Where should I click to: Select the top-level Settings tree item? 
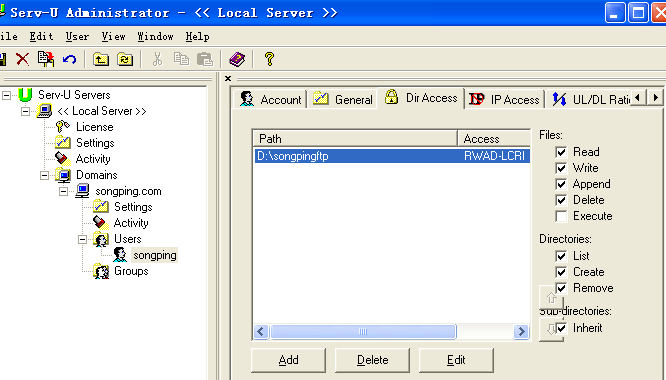pyautogui.click(x=95, y=143)
